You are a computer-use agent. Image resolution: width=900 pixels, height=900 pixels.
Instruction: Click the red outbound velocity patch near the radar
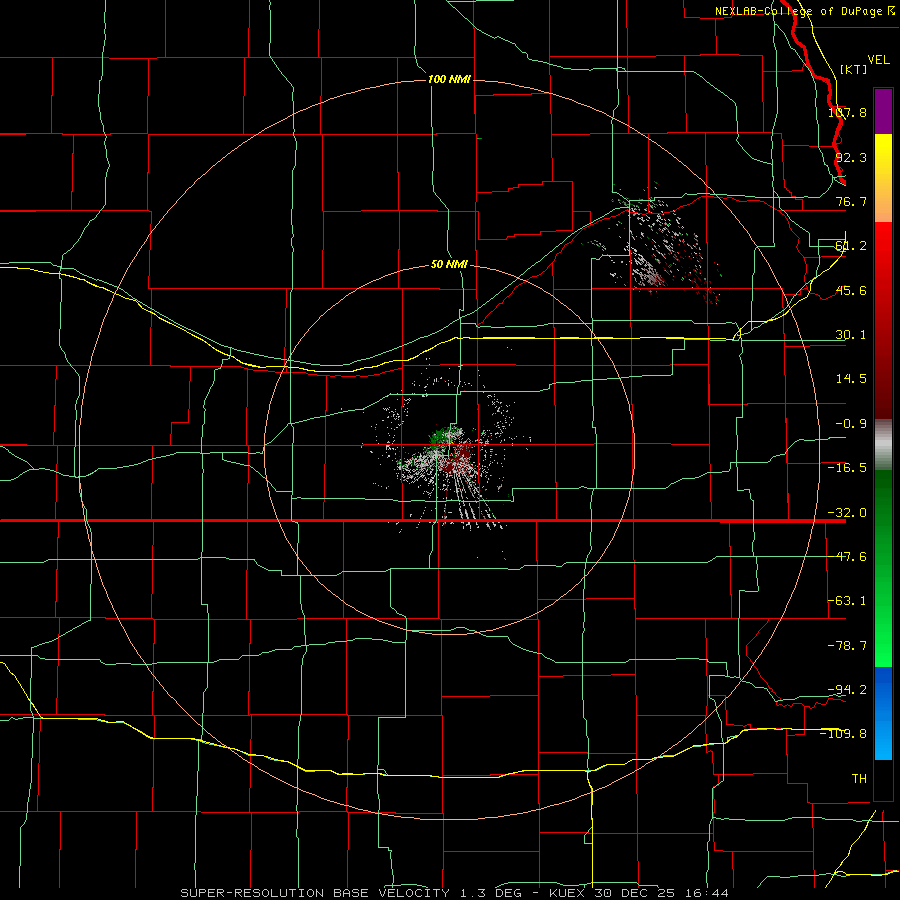(x=461, y=455)
